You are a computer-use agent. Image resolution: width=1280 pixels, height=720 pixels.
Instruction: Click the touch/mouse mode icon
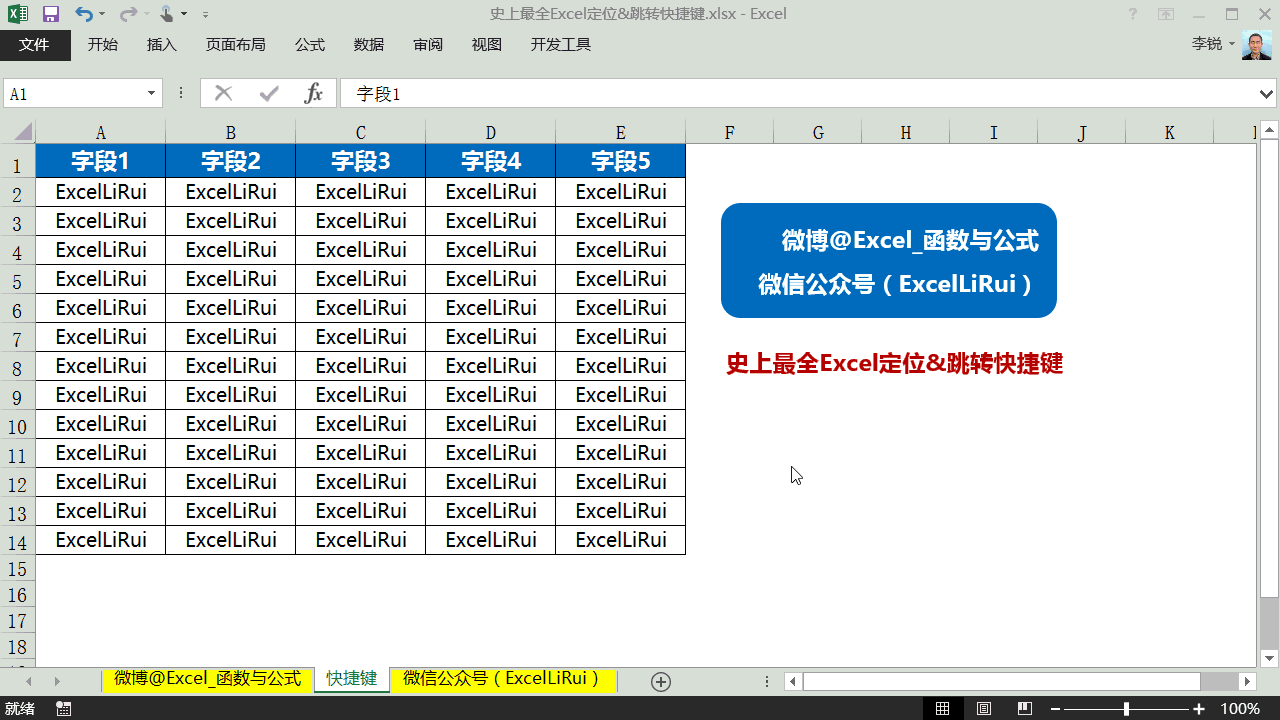click(167, 14)
